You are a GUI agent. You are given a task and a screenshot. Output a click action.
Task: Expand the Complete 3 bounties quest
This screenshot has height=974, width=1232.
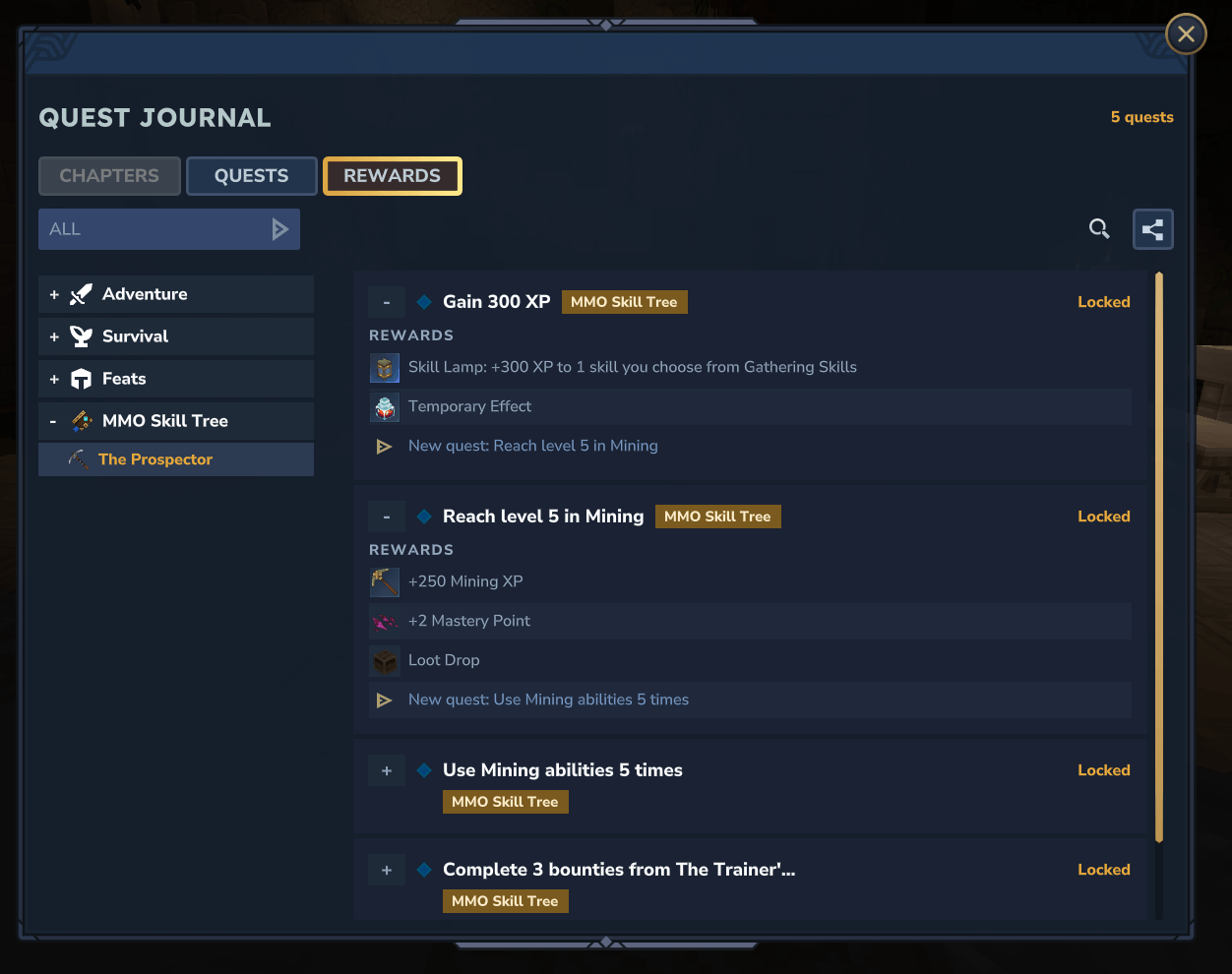point(387,870)
